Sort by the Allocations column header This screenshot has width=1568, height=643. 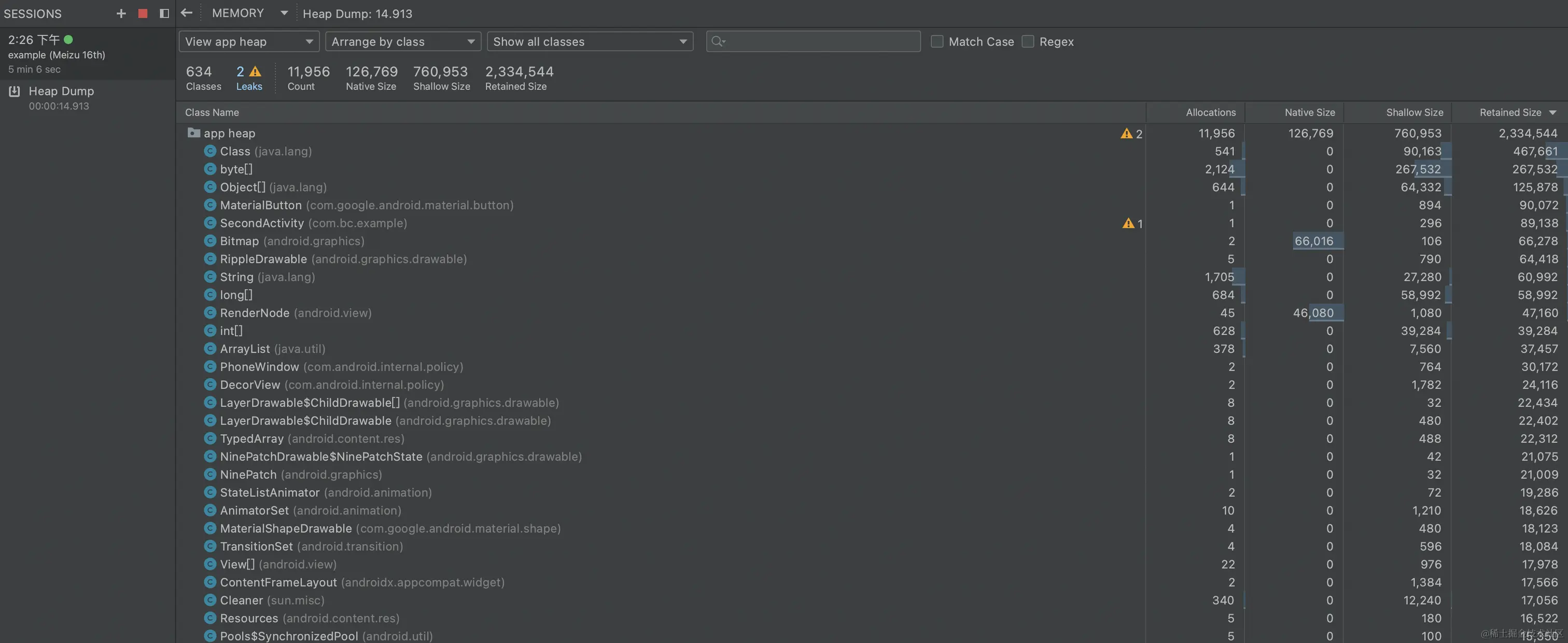coord(1210,112)
